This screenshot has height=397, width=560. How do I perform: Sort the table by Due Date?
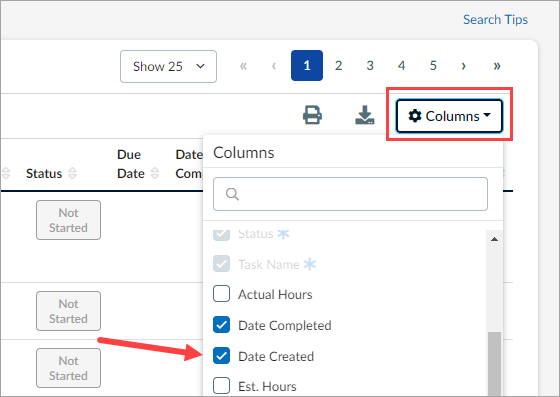155,174
